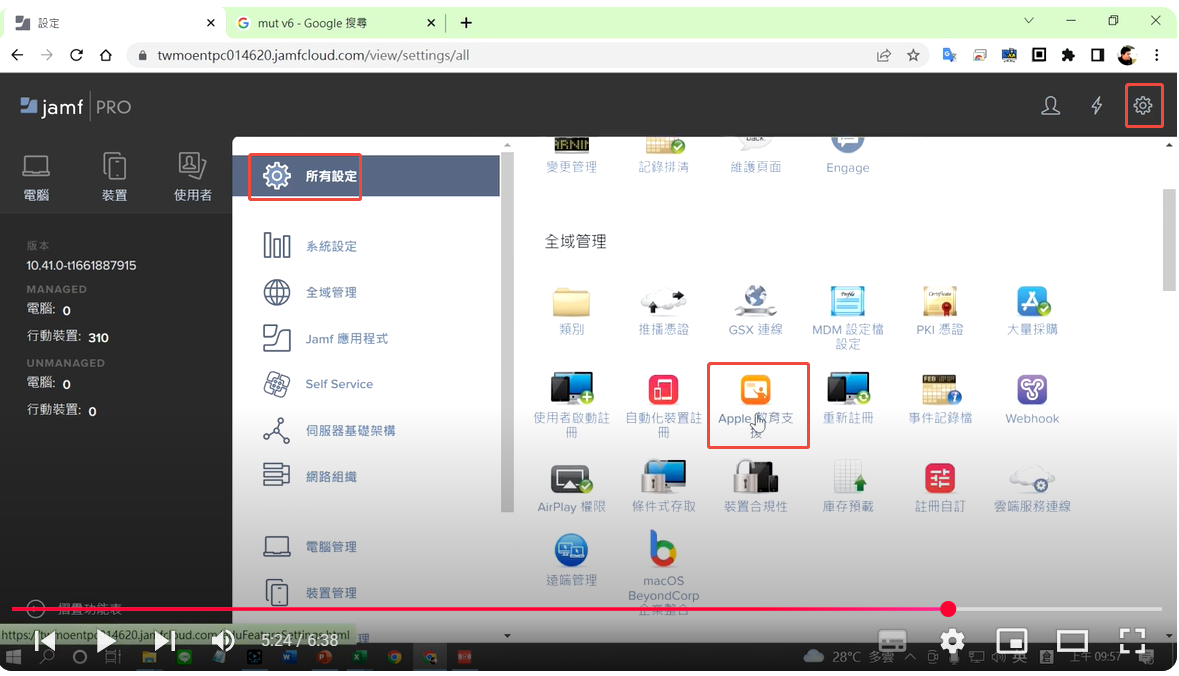Open the PKI 憑證 setting
Screen dimensions: 1179x676
940,302
